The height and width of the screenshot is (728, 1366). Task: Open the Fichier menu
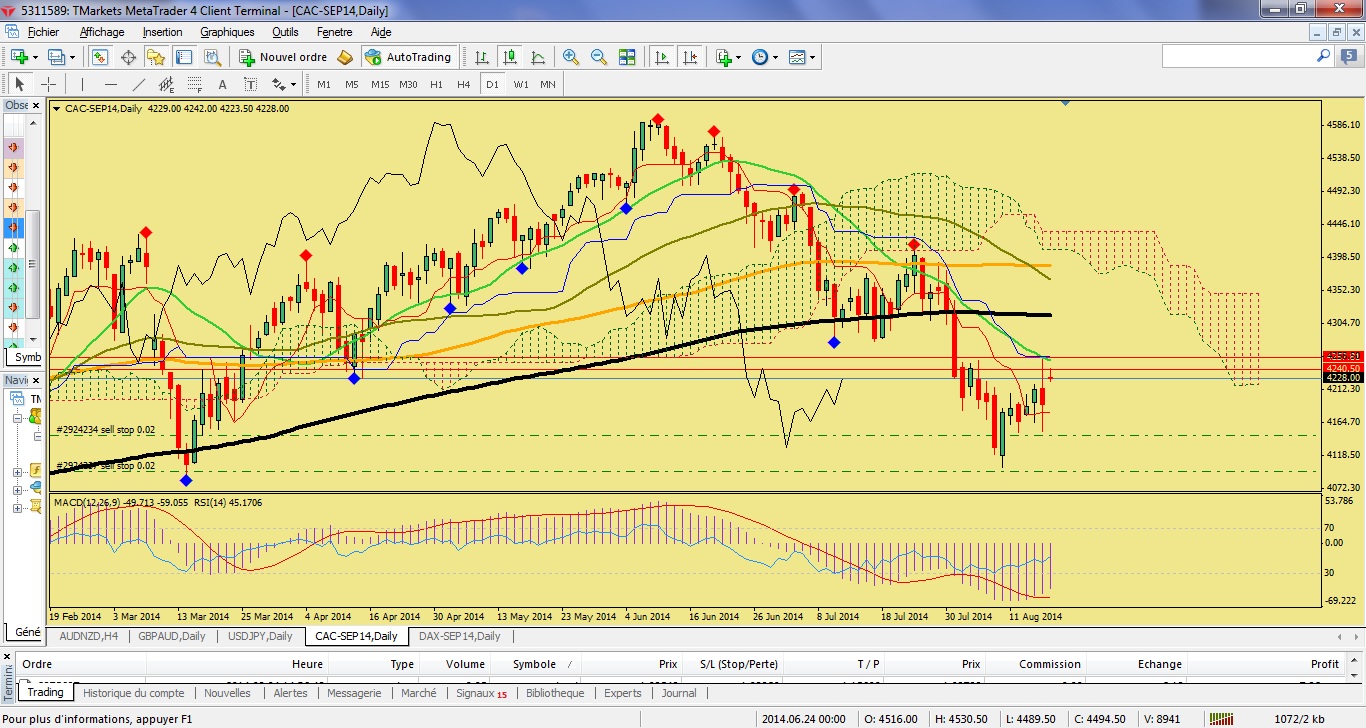pos(43,32)
